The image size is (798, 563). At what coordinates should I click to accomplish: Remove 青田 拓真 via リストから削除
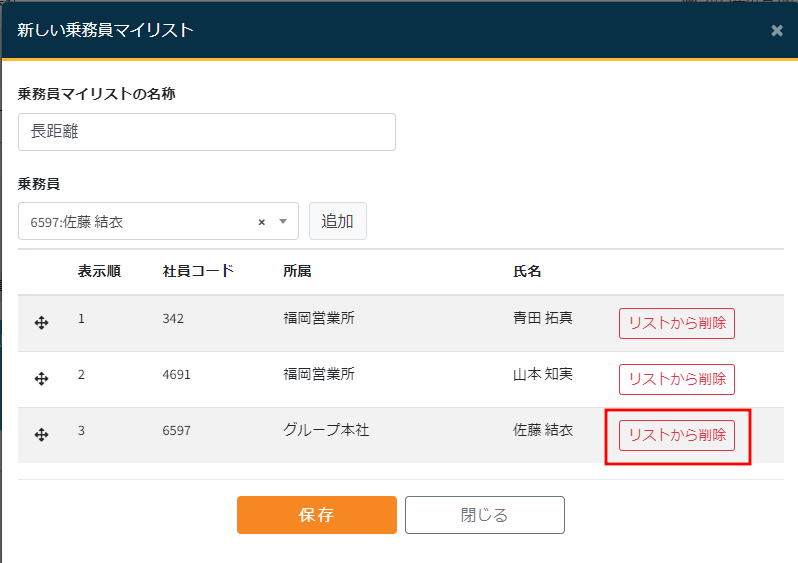tap(676, 323)
